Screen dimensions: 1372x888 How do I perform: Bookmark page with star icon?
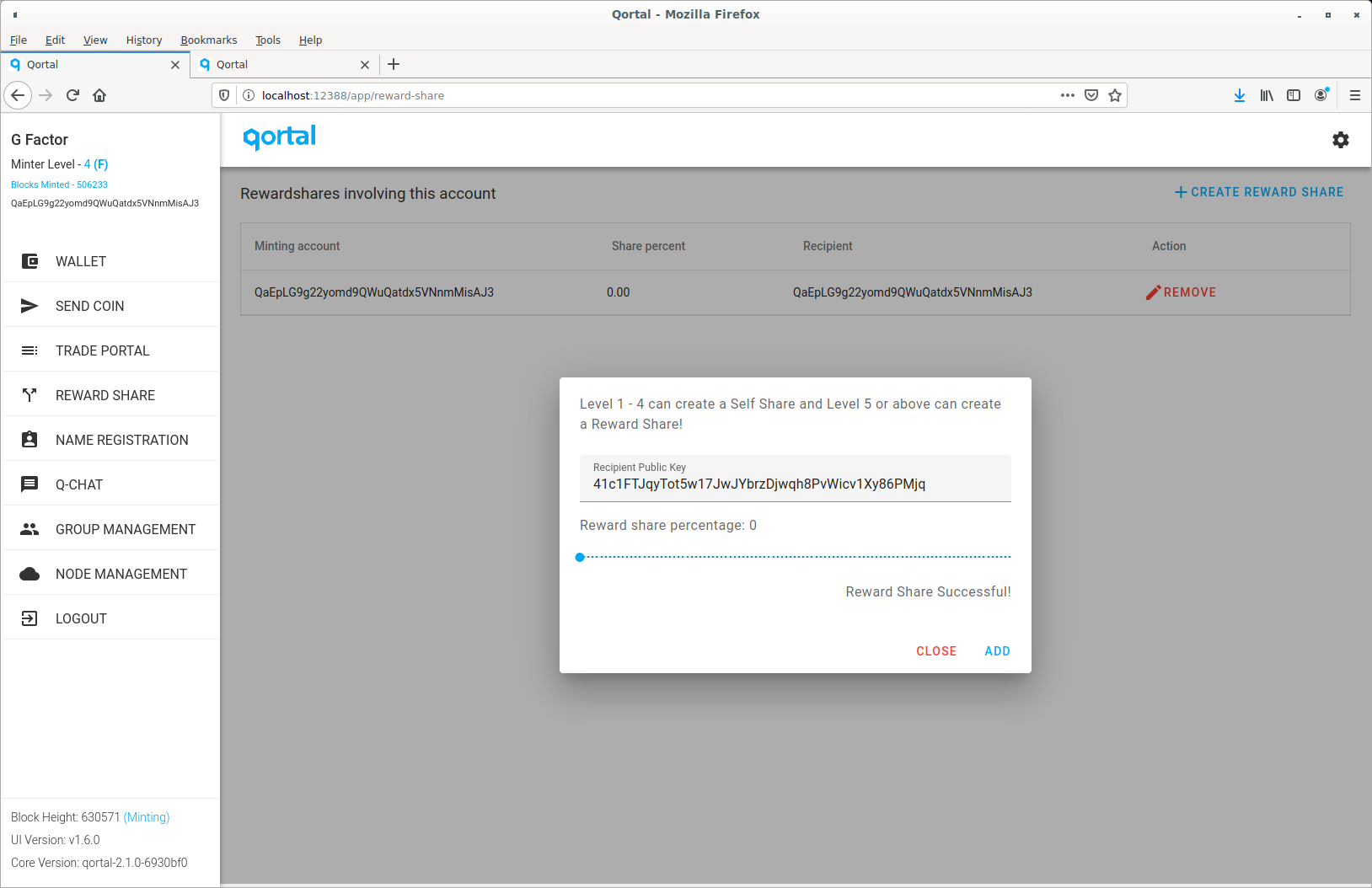1115,95
